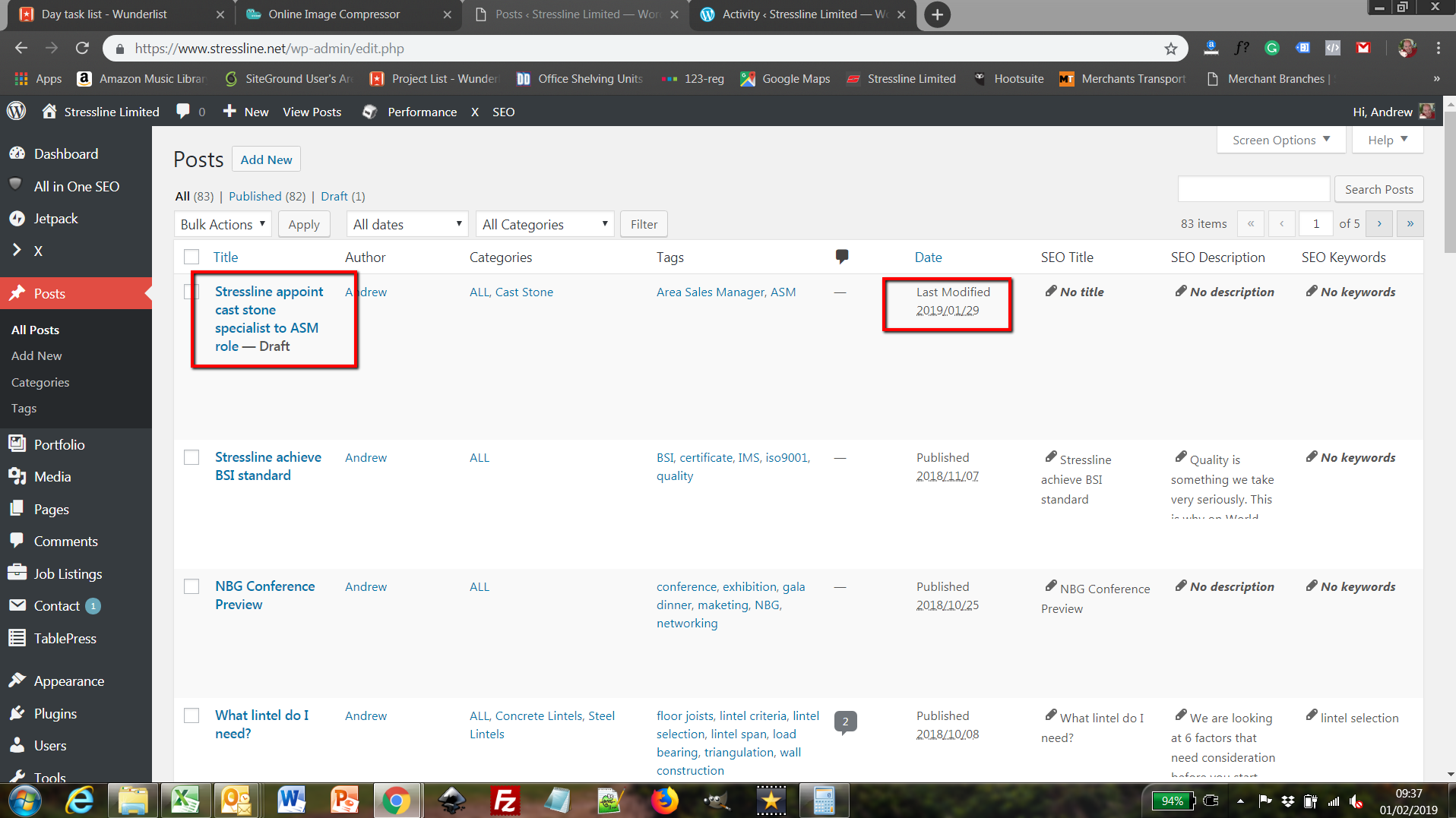Check the box for Stressline achieve BSI standard

(x=191, y=457)
